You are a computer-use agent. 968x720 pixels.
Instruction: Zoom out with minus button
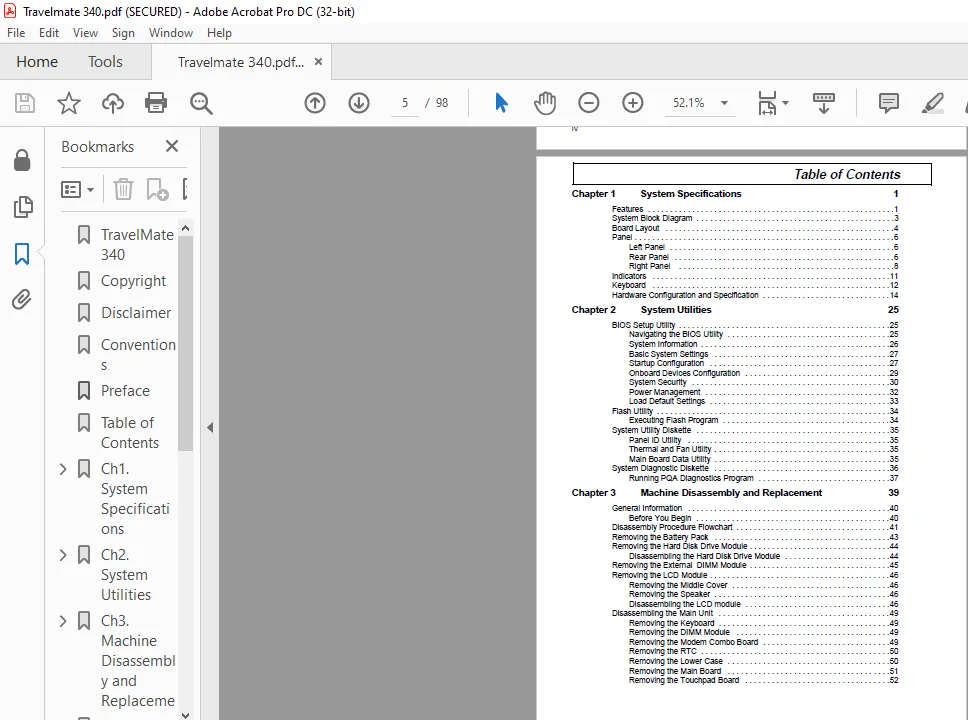(588, 103)
